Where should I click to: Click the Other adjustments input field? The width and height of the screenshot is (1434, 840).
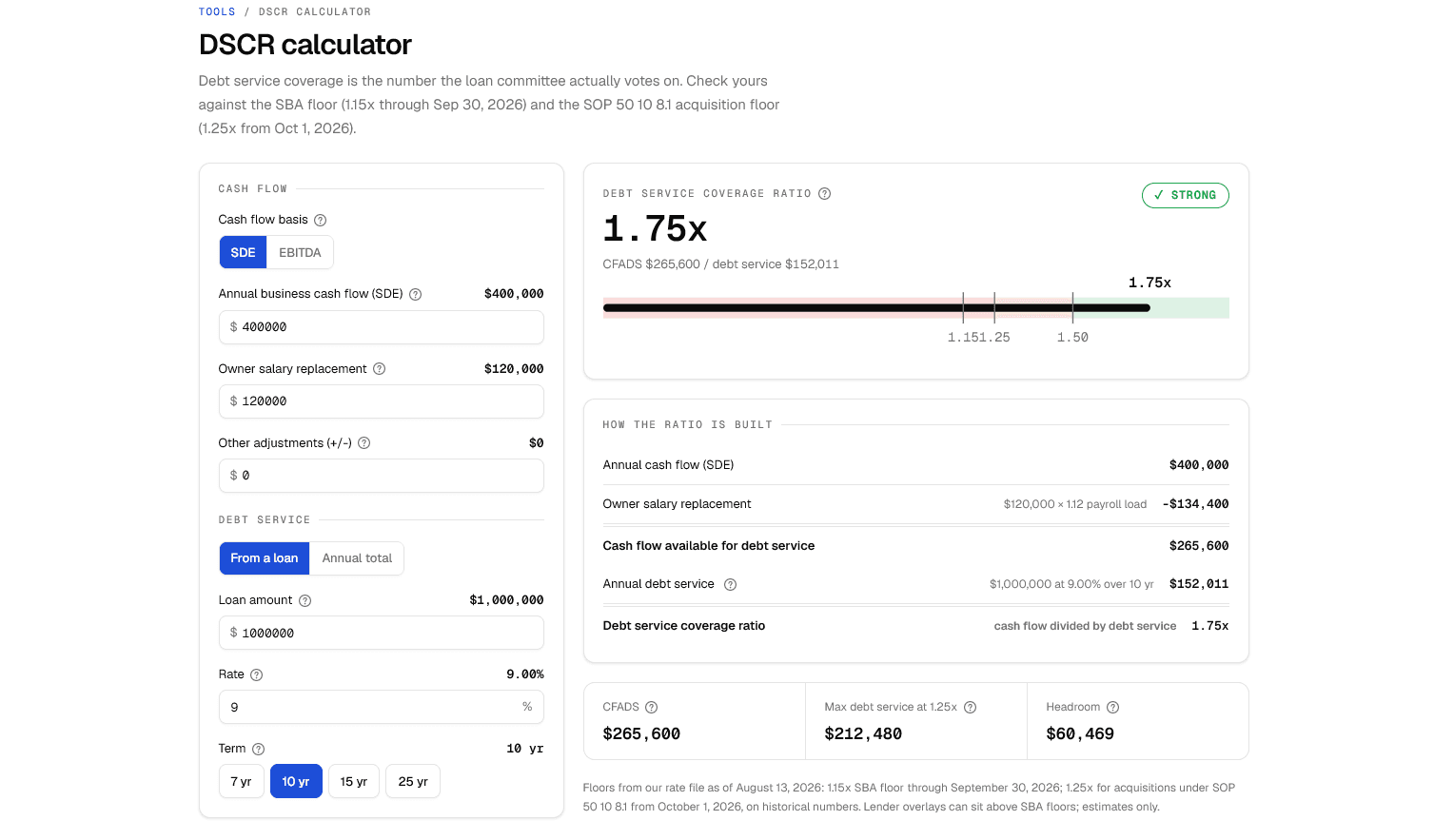coord(382,476)
